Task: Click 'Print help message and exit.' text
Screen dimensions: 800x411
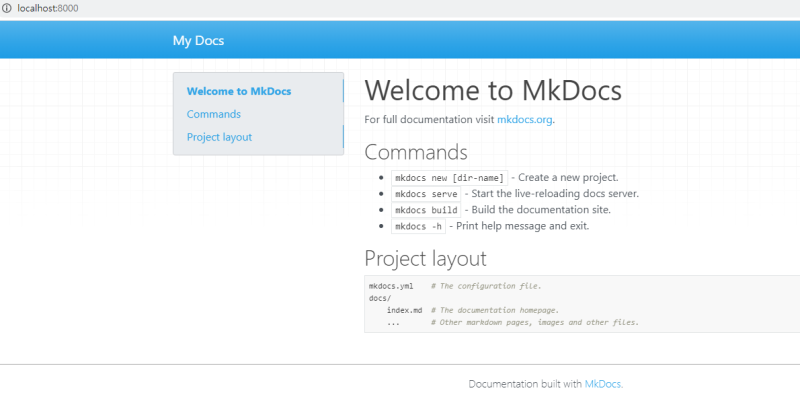Action: [522, 226]
